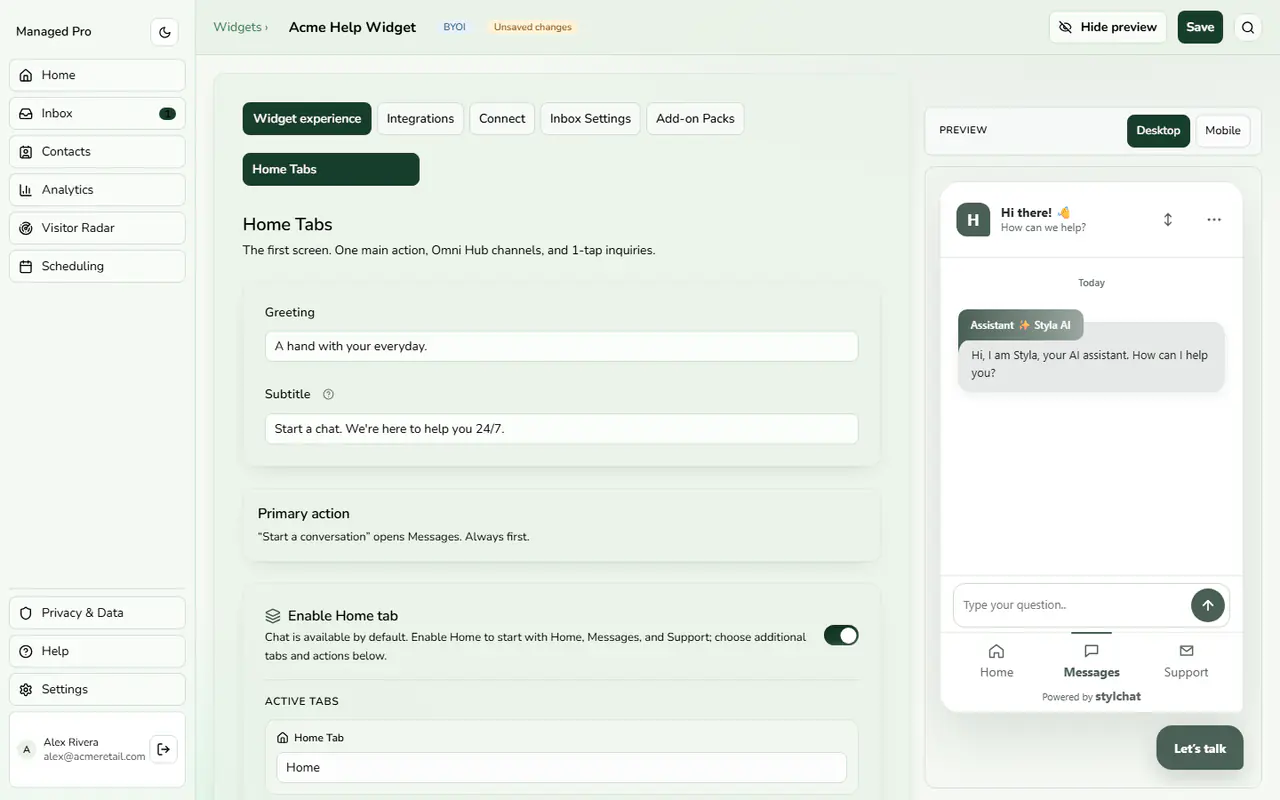Open Help in sidebar
The height and width of the screenshot is (800, 1280).
point(97,651)
